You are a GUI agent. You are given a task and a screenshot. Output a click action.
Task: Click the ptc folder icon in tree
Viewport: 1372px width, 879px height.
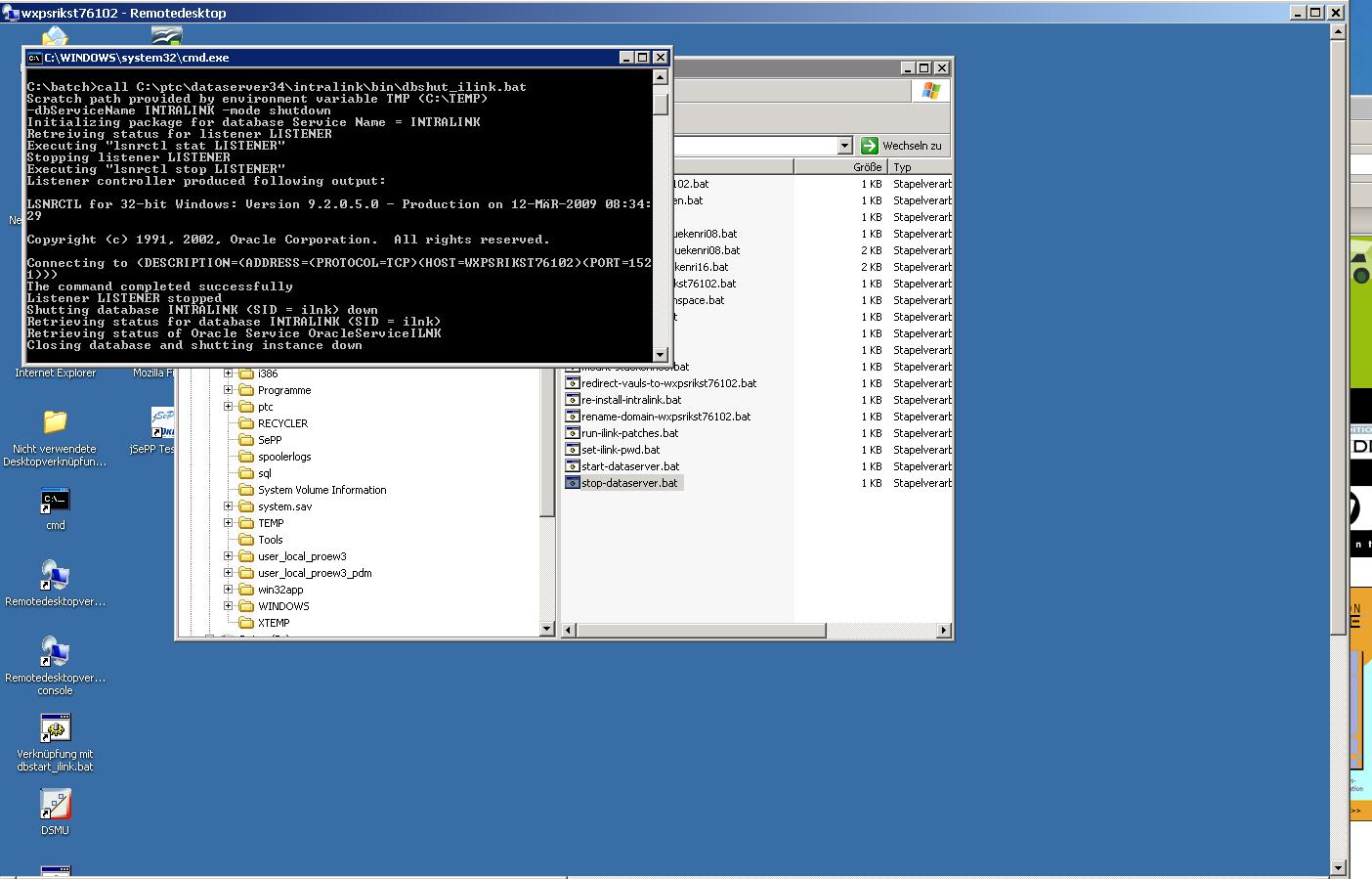[246, 407]
